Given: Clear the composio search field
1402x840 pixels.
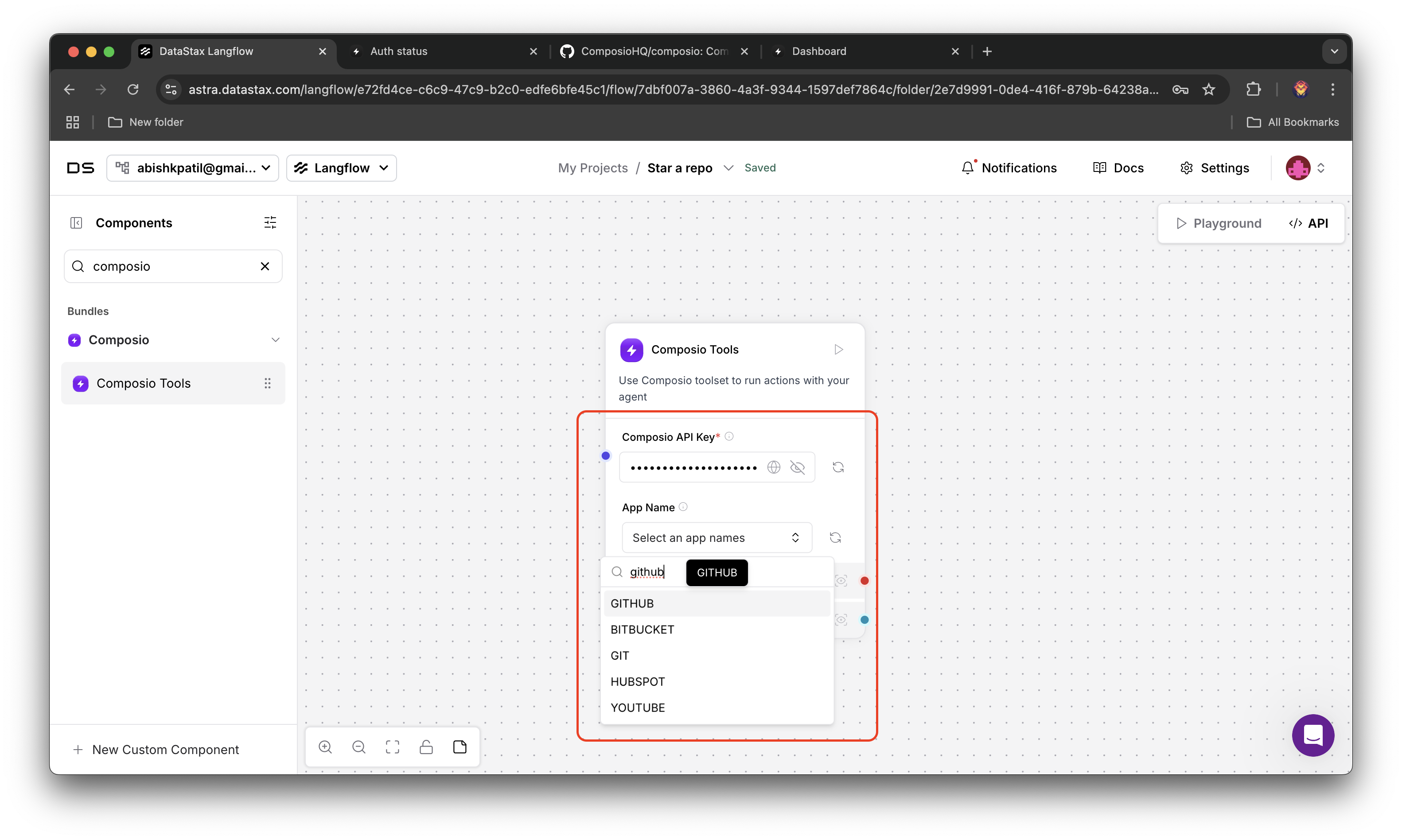Looking at the screenshot, I should pos(265,266).
